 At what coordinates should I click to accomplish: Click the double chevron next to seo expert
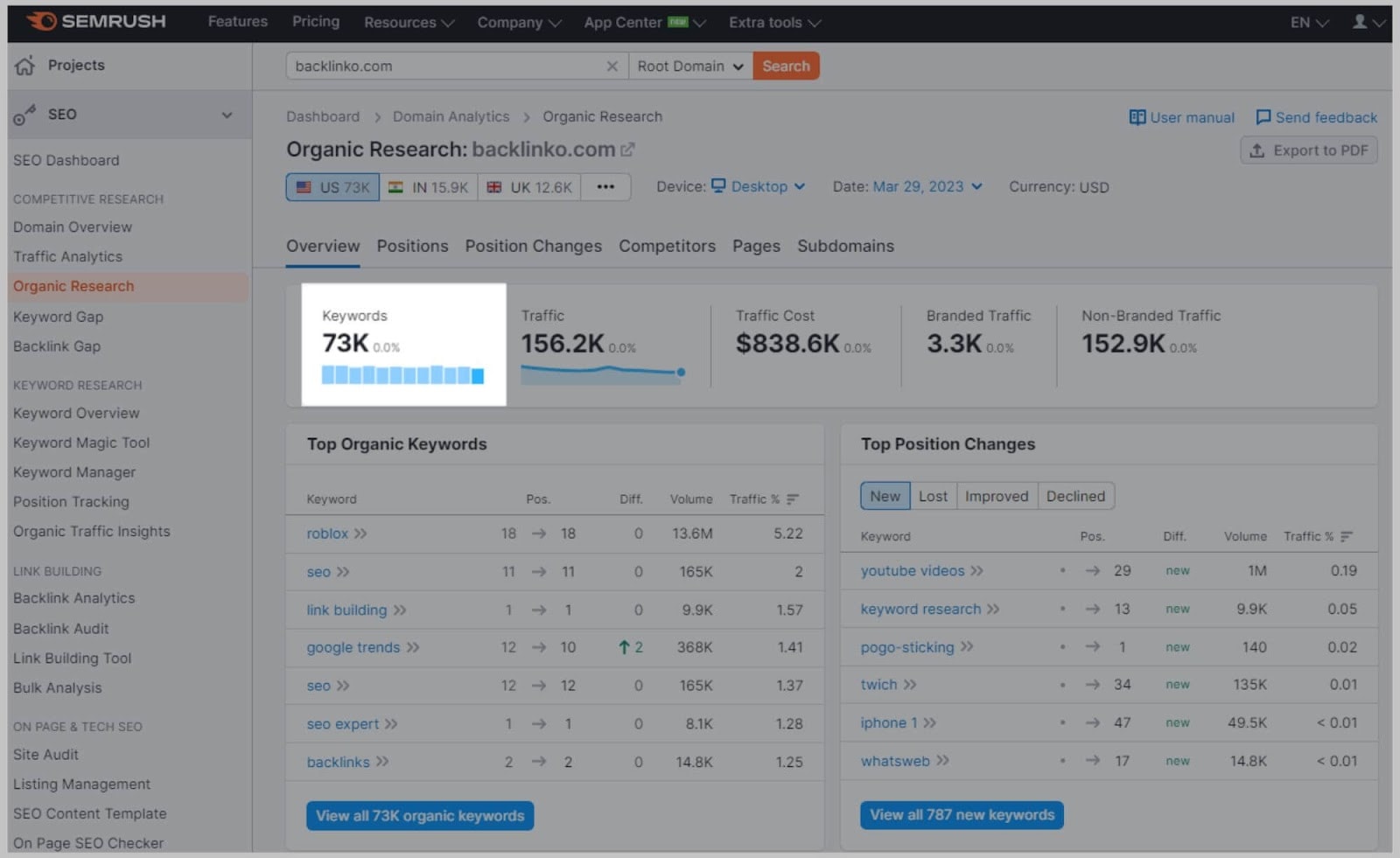(x=391, y=724)
